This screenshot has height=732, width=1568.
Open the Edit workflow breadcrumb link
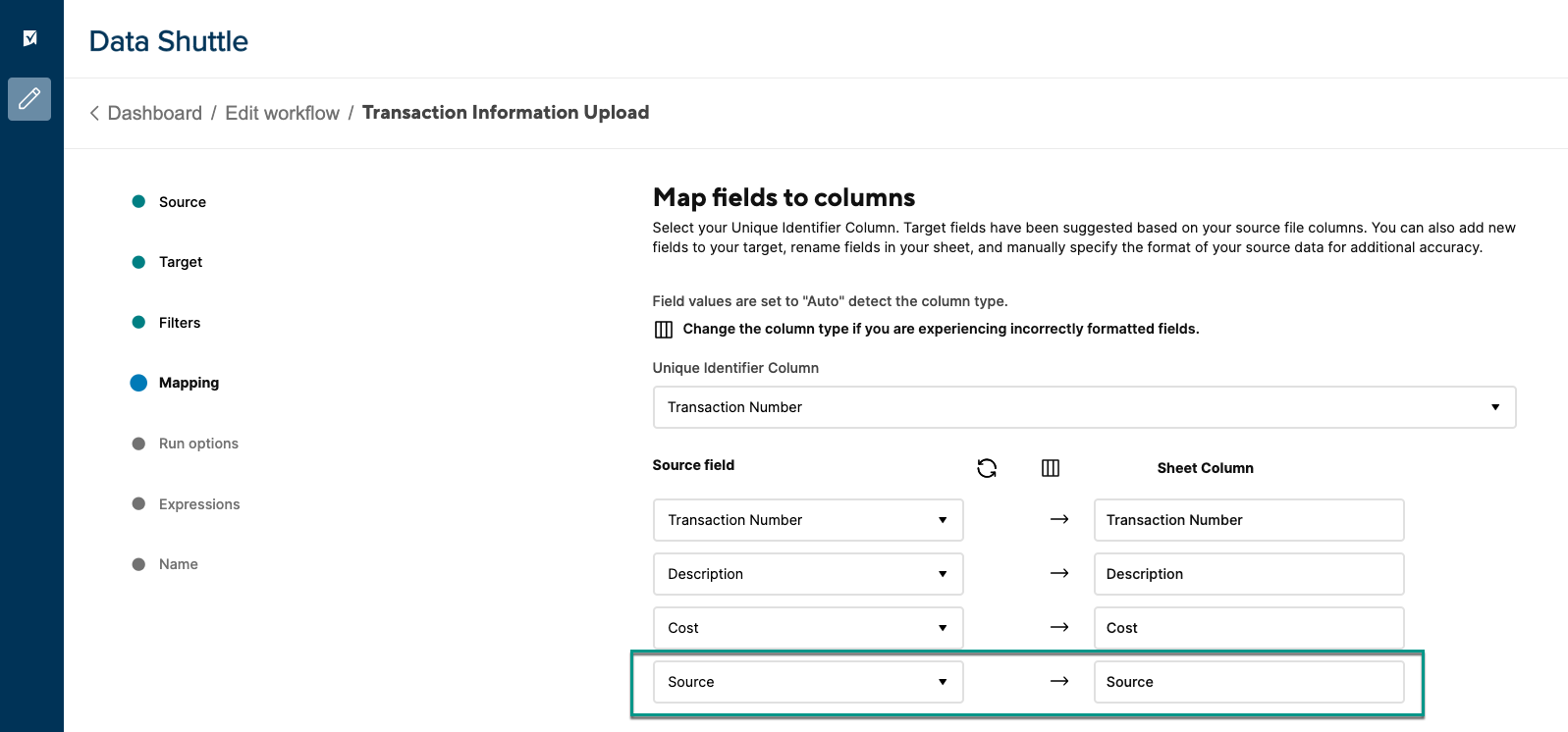coord(283,113)
